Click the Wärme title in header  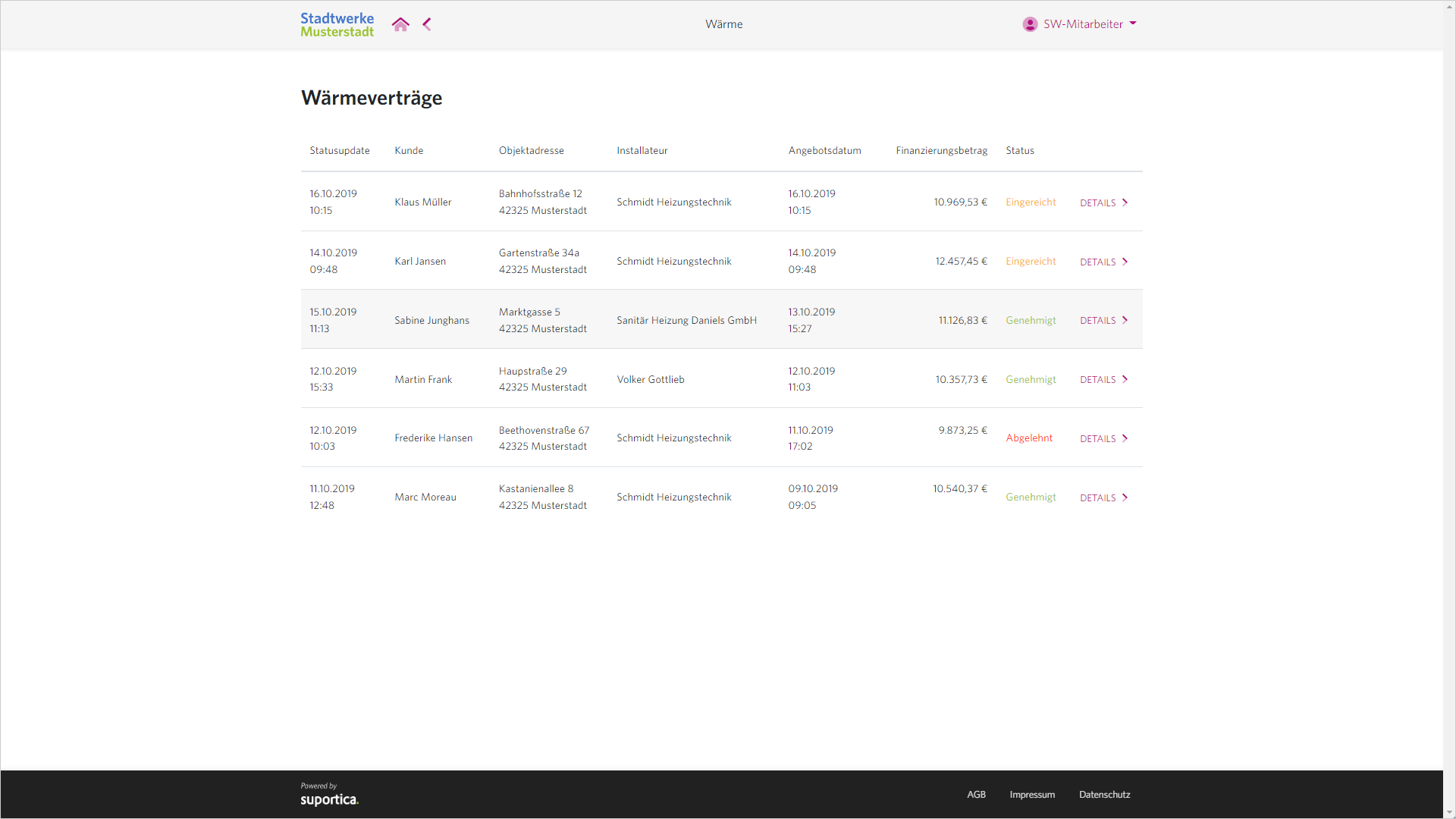click(x=723, y=24)
